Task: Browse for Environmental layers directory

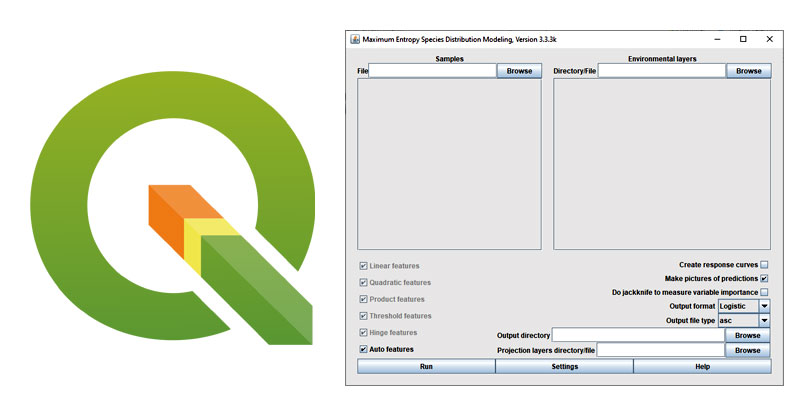Action: (748, 71)
